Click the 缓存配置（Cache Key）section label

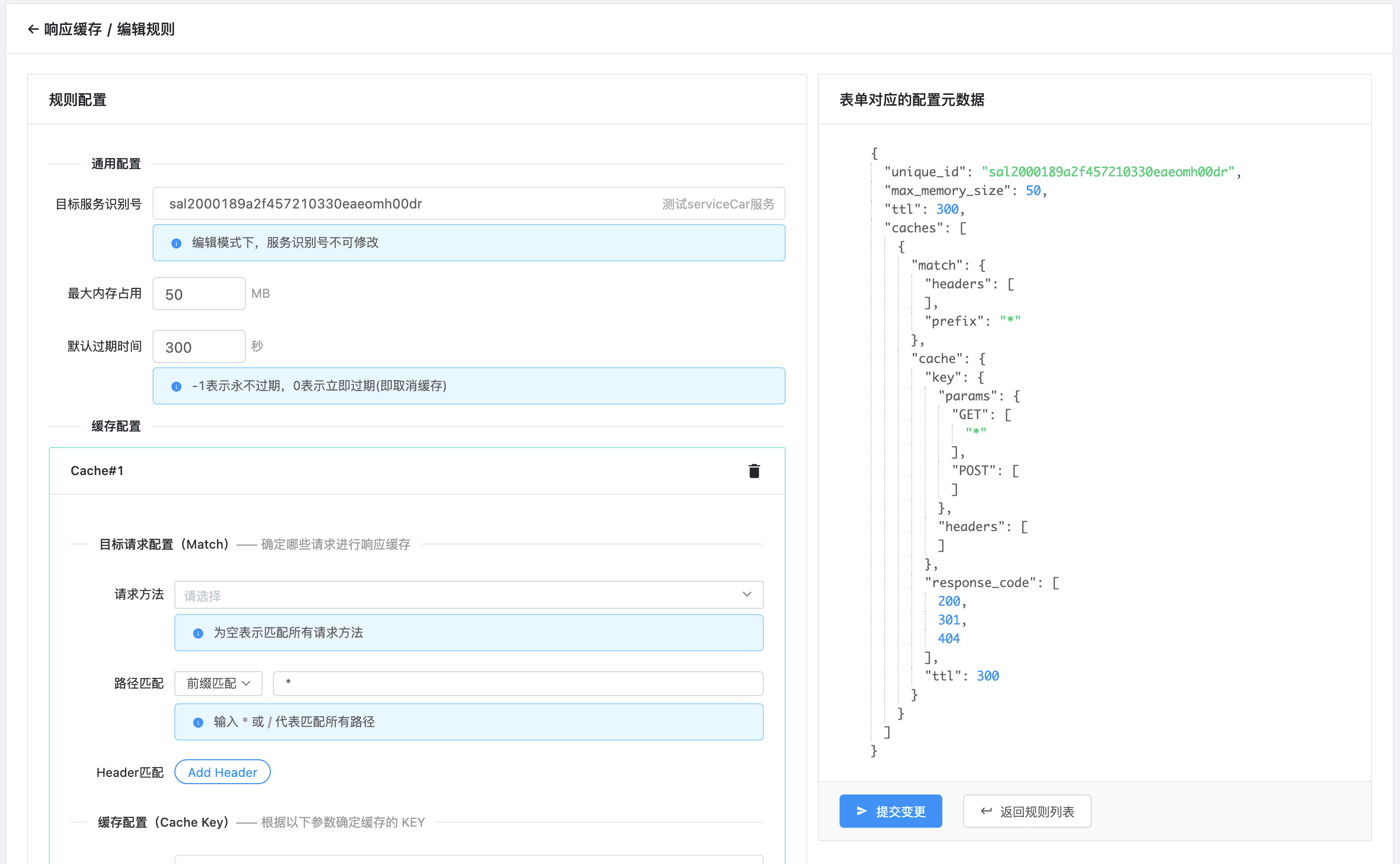(164, 823)
